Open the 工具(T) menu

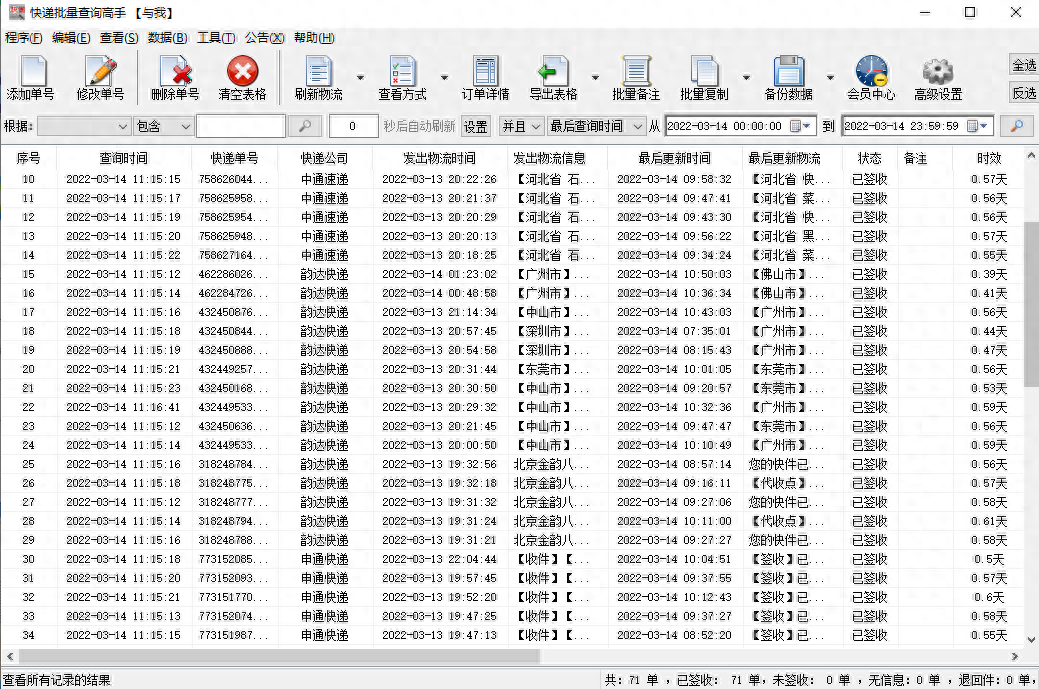216,38
